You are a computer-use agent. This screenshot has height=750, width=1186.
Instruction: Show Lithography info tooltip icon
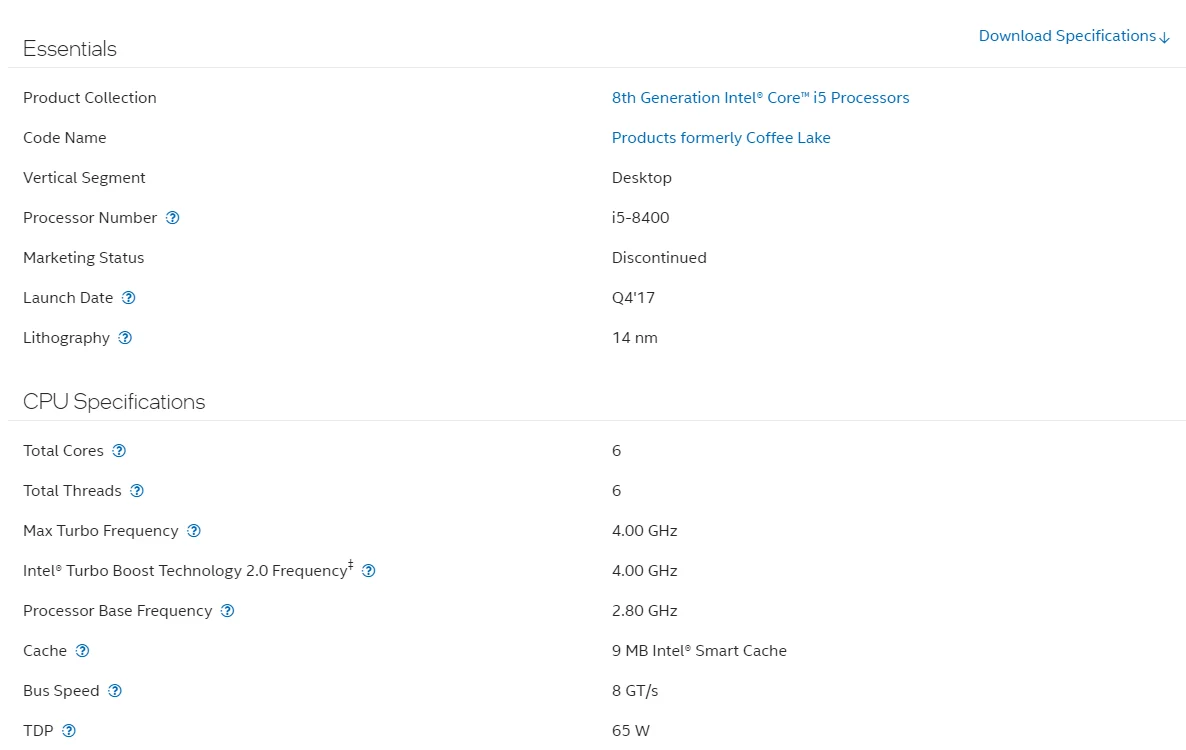click(126, 338)
